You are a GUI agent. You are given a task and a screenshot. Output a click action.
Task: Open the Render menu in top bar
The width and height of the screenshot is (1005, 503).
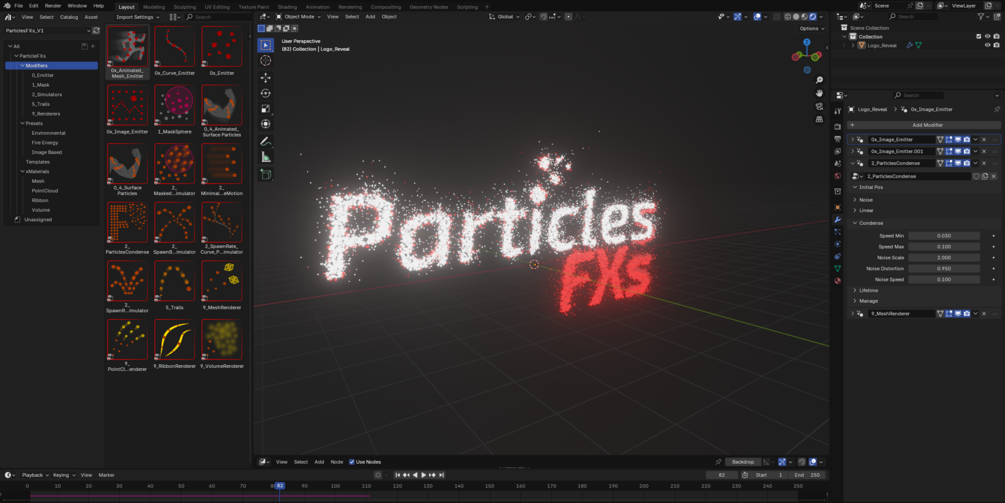coord(53,6)
